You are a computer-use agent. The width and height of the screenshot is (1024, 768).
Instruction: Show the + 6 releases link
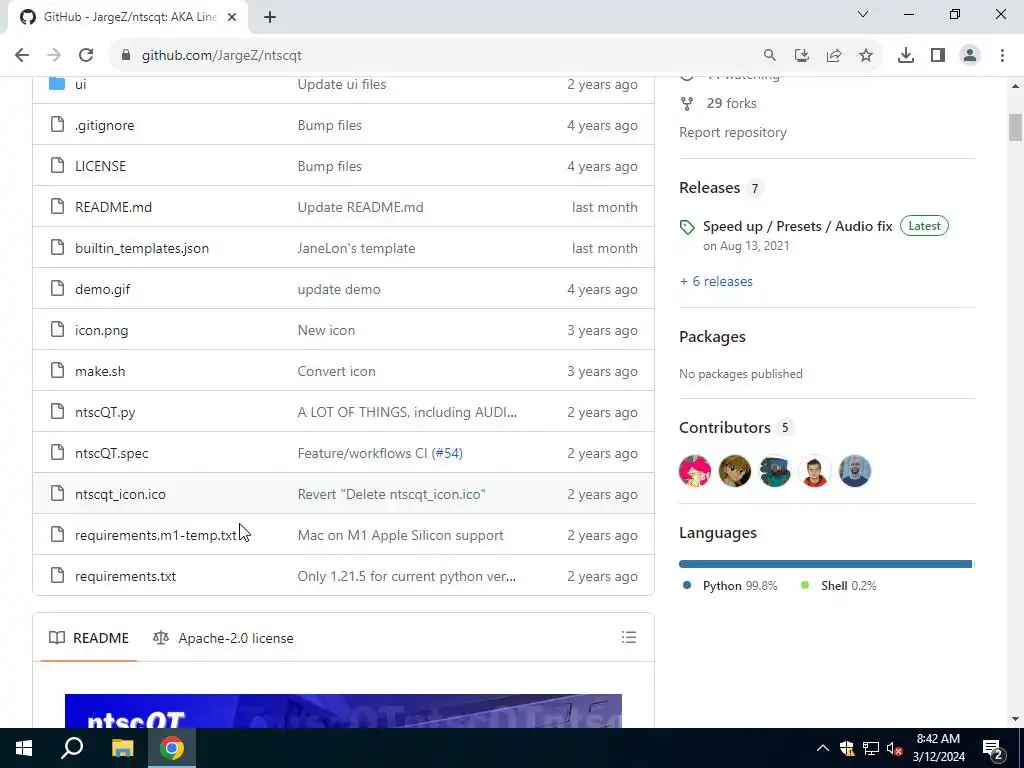(x=716, y=281)
